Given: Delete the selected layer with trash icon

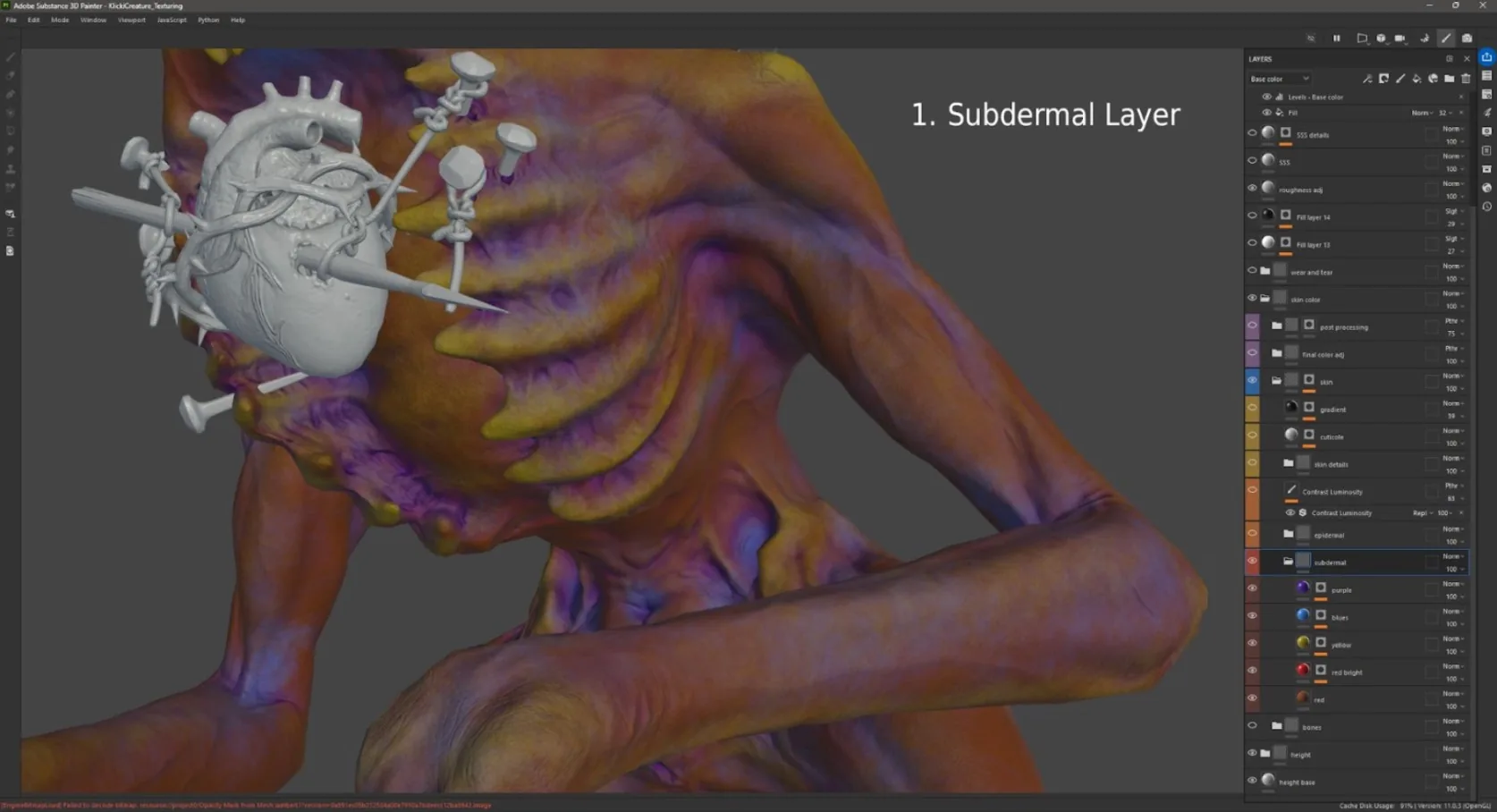Looking at the screenshot, I should pyautogui.click(x=1465, y=79).
